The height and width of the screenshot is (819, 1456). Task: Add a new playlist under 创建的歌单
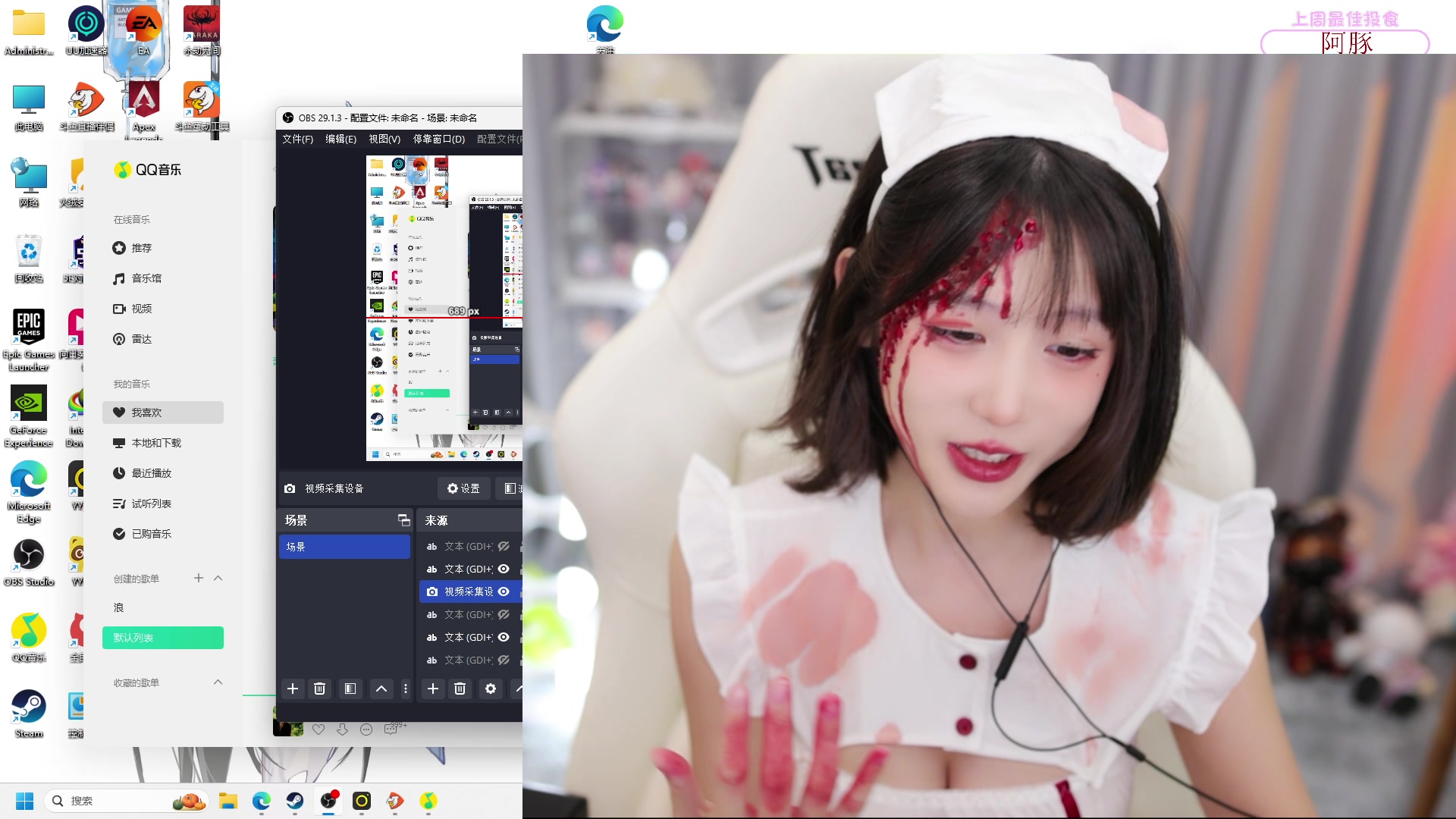[199, 578]
